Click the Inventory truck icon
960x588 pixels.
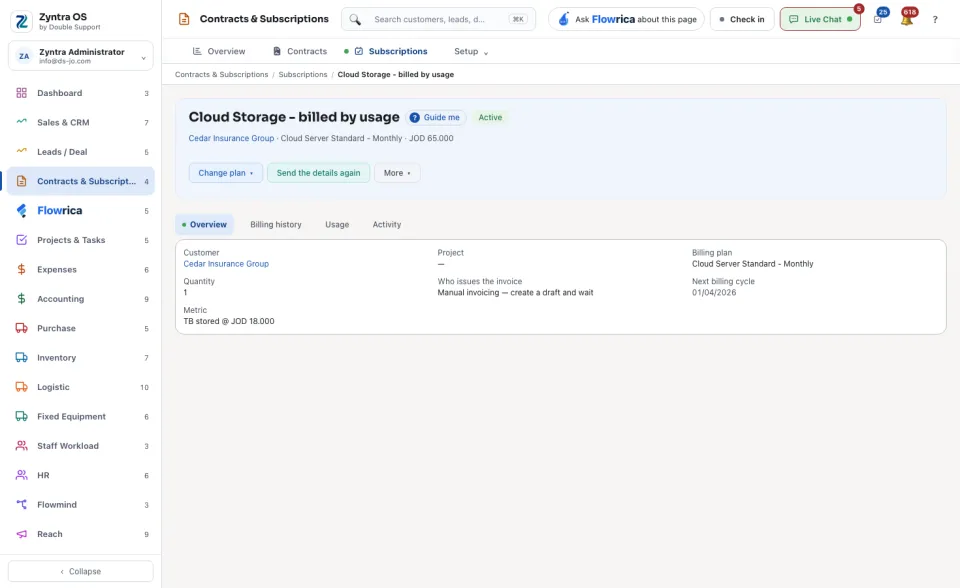[21, 357]
